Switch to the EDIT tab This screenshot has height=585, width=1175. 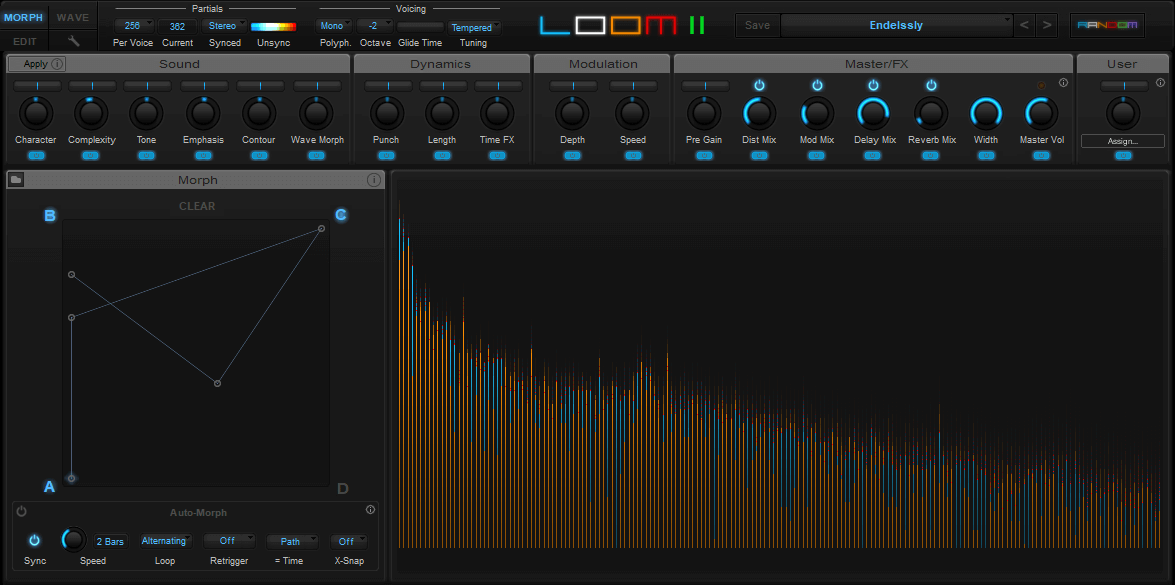(x=25, y=41)
